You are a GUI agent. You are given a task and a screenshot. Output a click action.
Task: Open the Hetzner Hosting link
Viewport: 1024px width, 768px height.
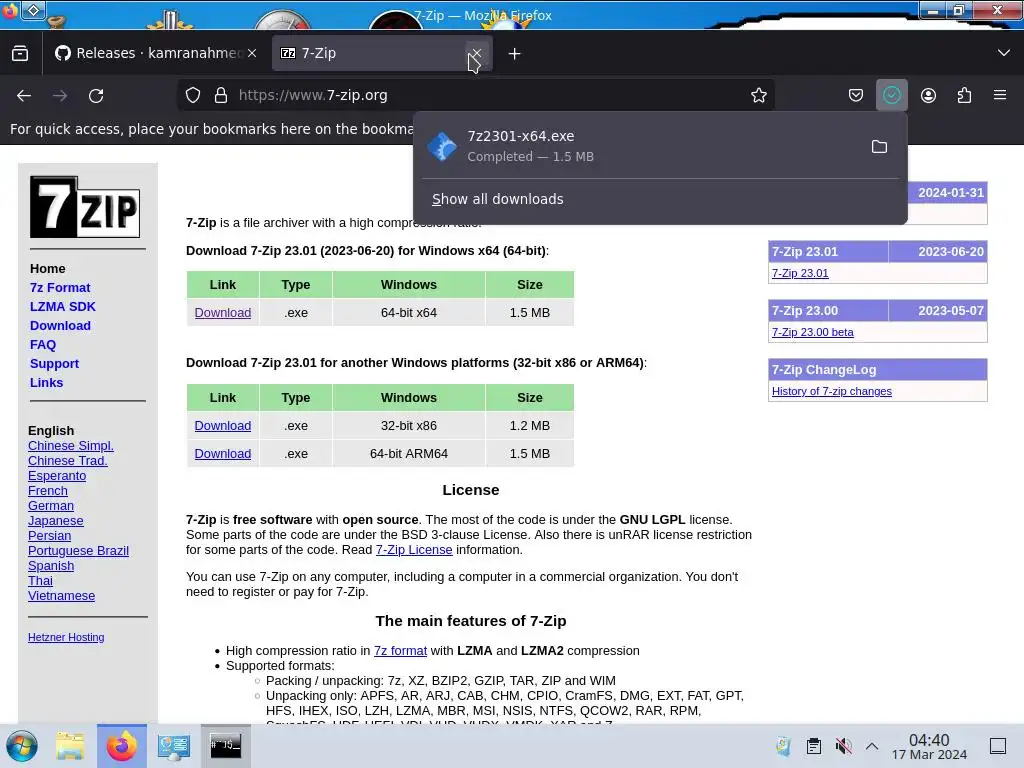[x=66, y=637]
